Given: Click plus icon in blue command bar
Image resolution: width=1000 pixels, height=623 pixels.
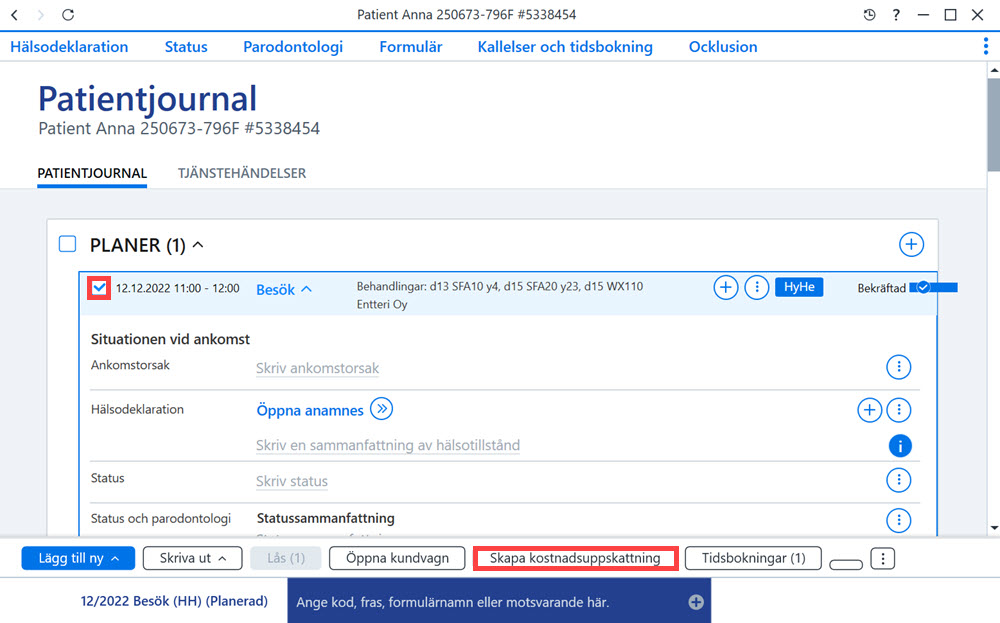Looking at the screenshot, I should coord(696,602).
